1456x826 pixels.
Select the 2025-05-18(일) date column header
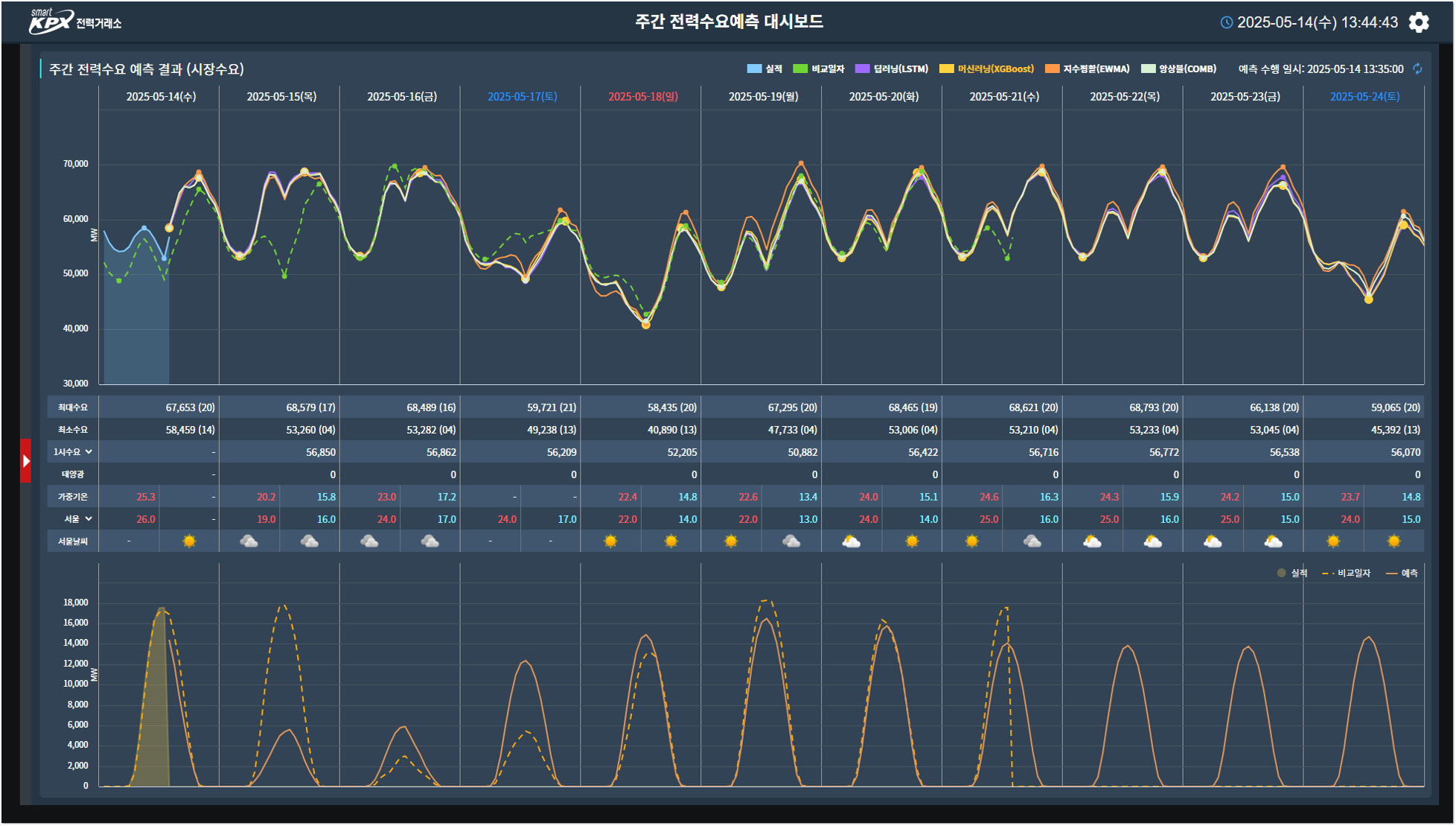642,97
